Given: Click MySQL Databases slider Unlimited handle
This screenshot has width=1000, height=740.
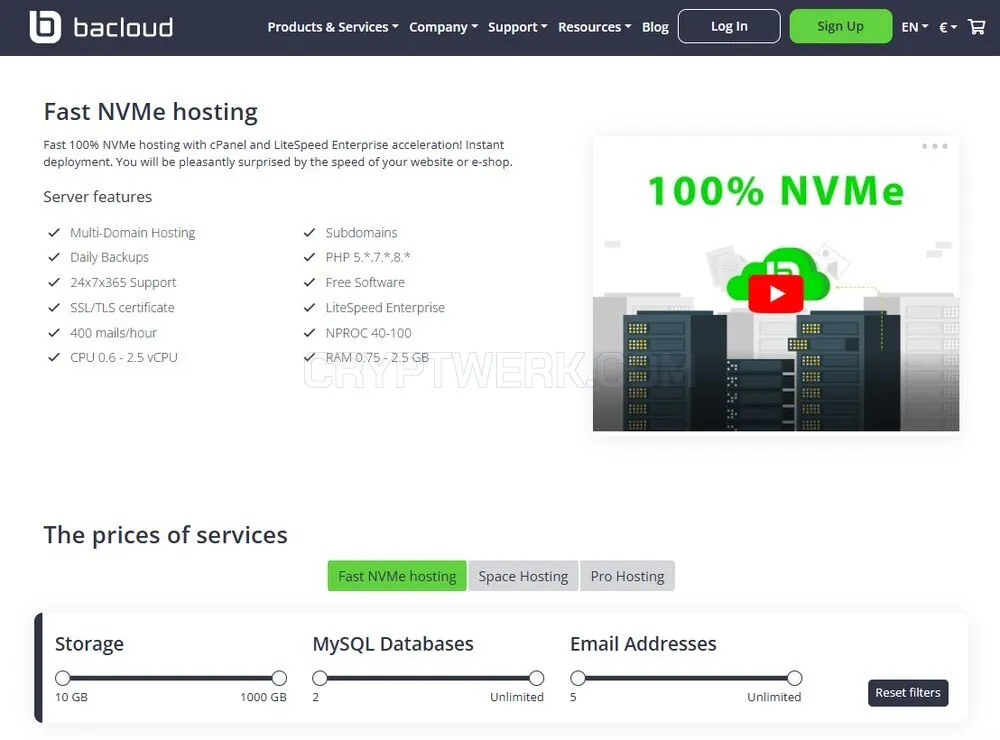Looking at the screenshot, I should (x=536, y=677).
